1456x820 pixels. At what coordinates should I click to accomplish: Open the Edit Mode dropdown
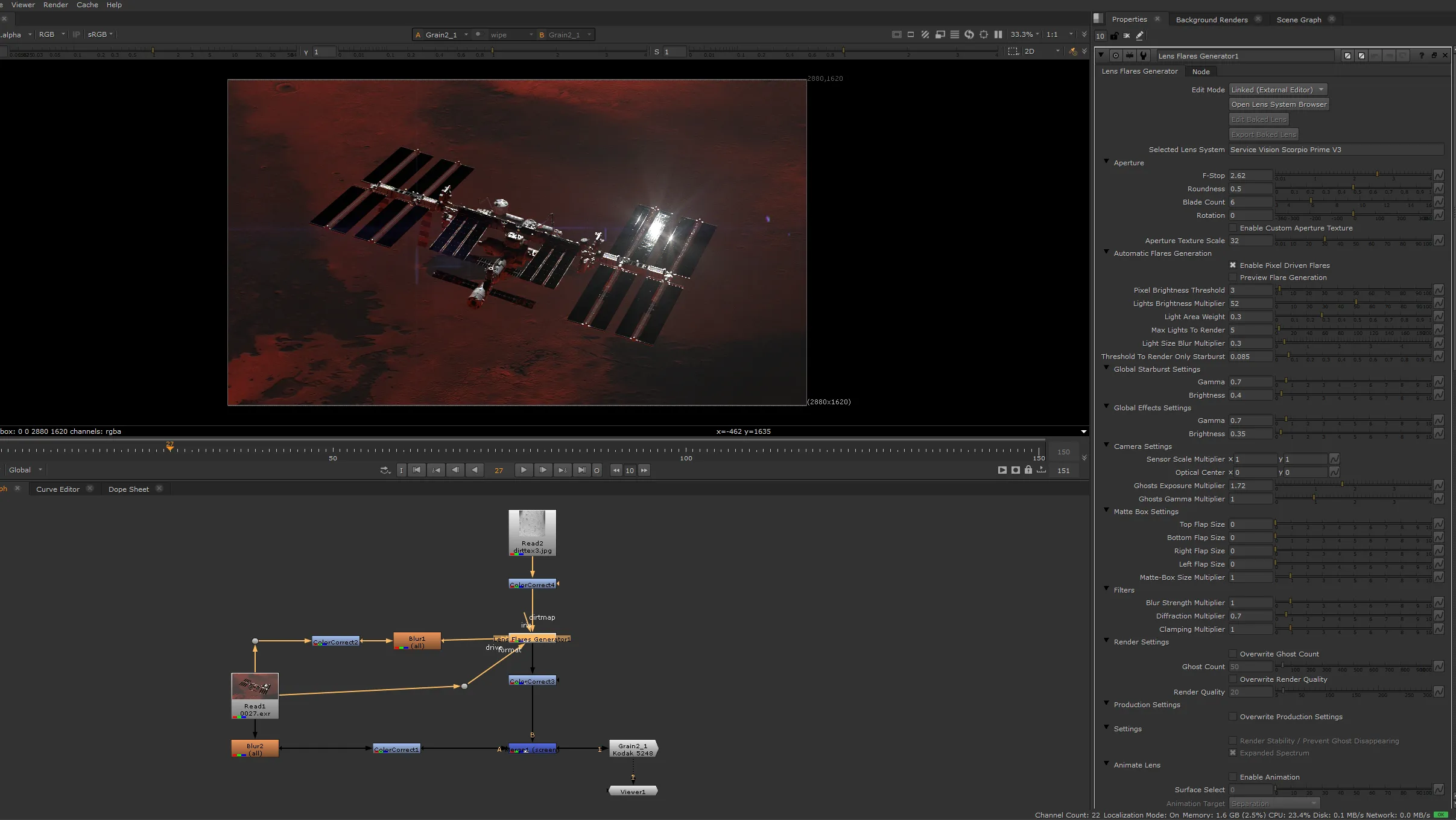[1278, 89]
